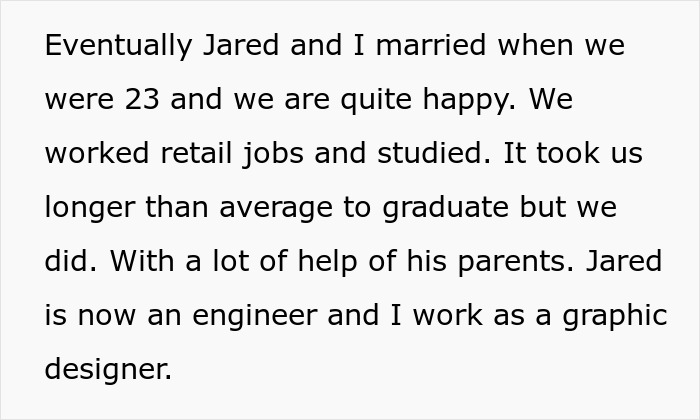The image size is (700, 420).
Task: Click the word "jobs"
Action: click(x=273, y=154)
